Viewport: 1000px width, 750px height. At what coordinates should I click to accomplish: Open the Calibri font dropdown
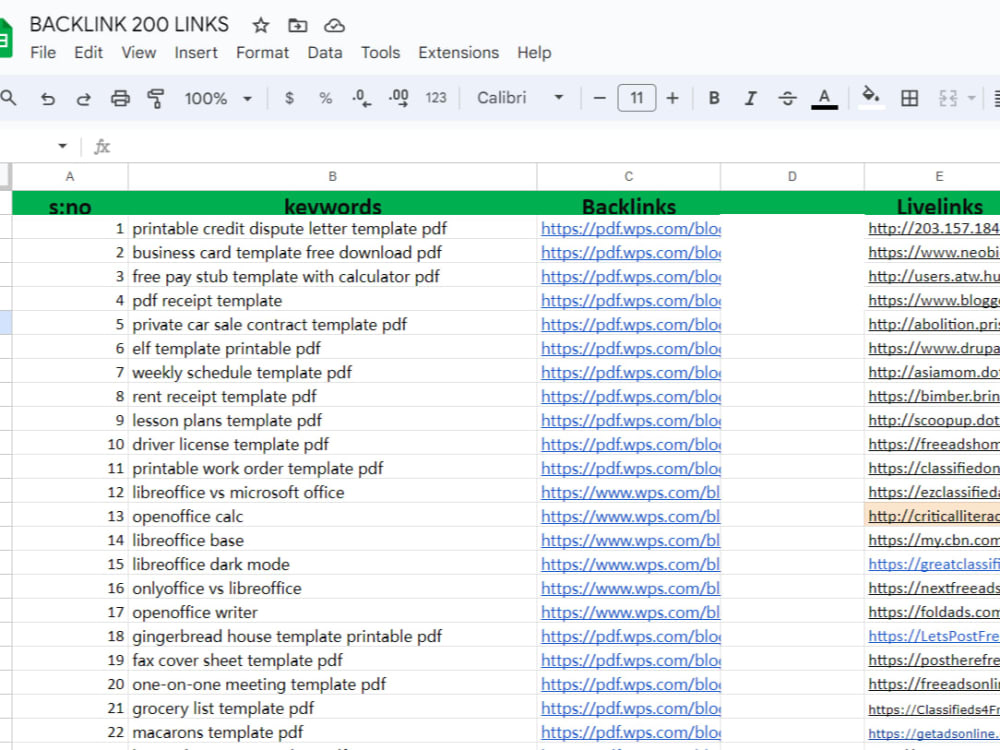click(x=520, y=98)
